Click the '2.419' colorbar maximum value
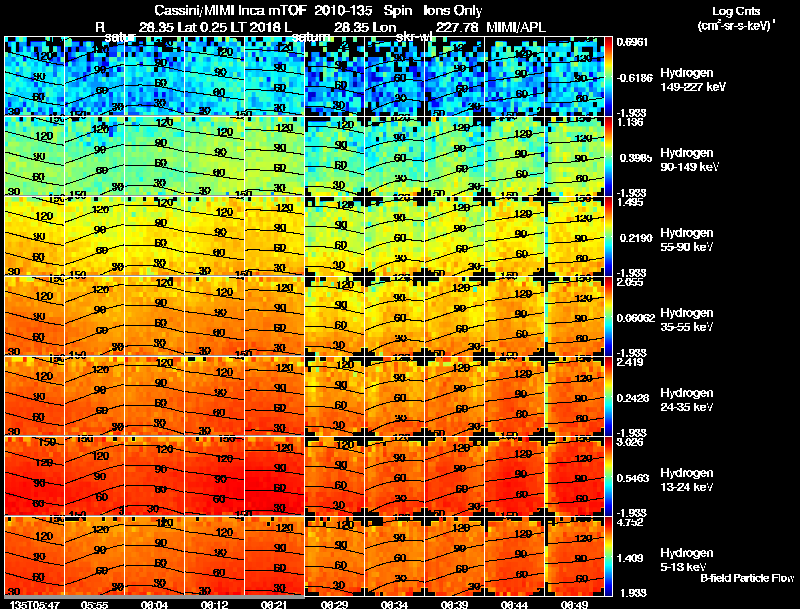 pyautogui.click(x=630, y=362)
